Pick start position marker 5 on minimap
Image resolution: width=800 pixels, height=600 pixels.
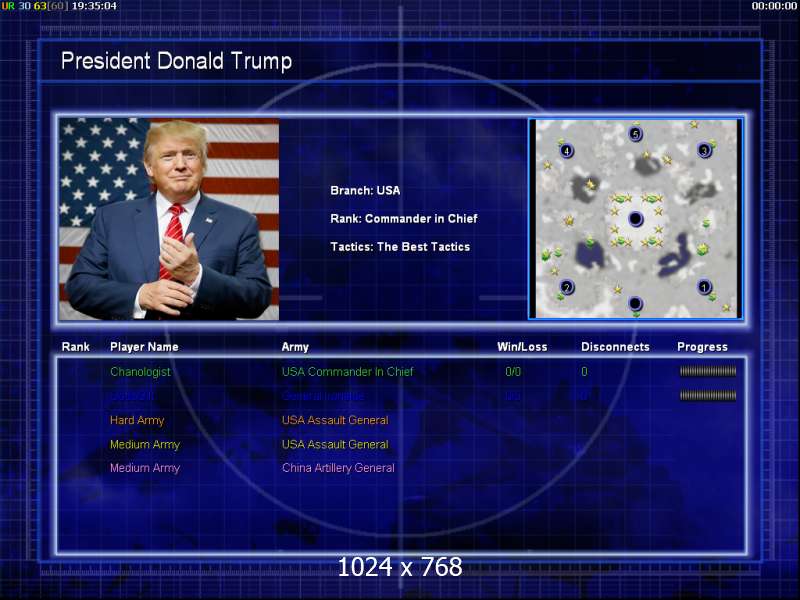pos(635,134)
